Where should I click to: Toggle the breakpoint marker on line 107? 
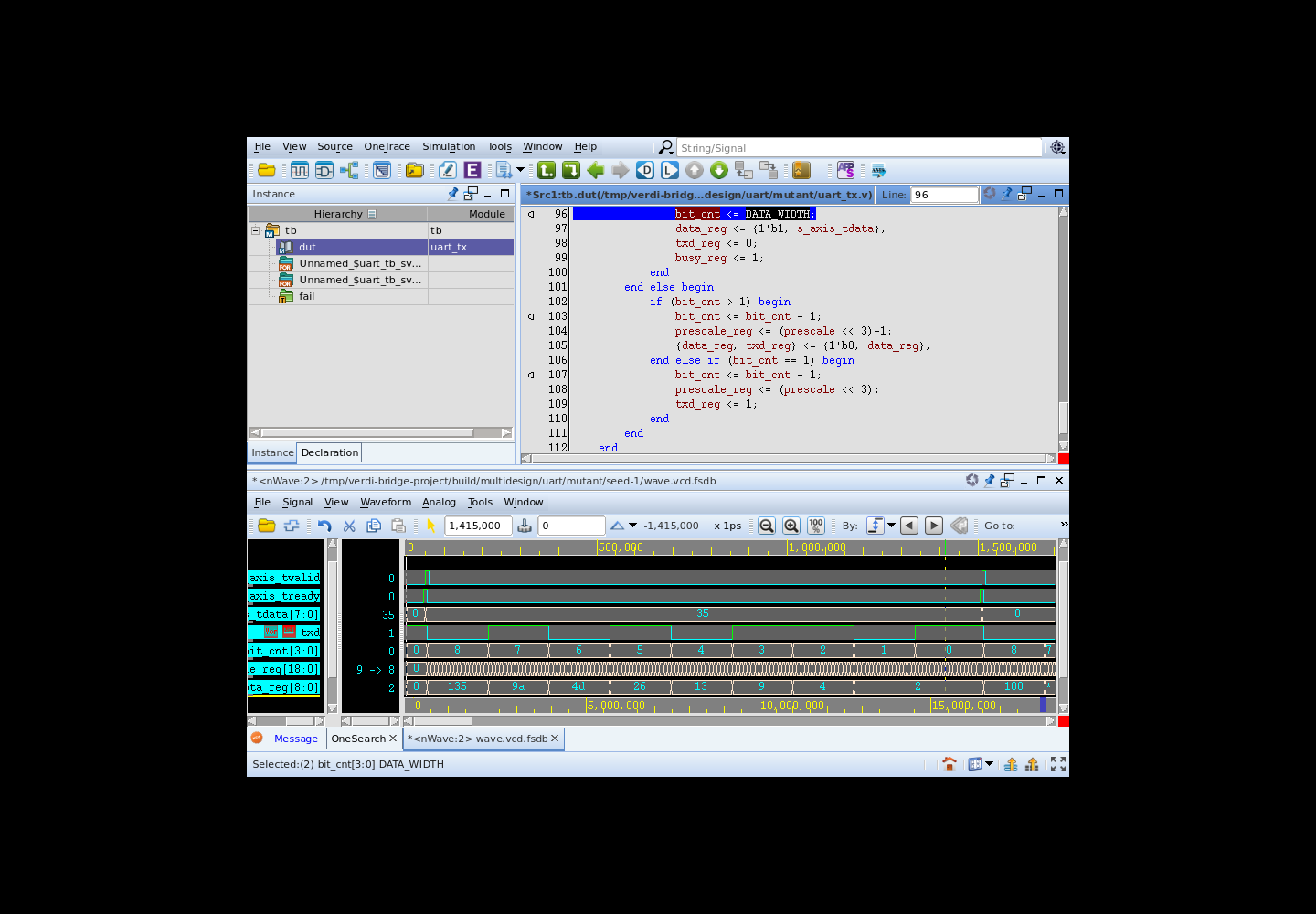pyautogui.click(x=531, y=375)
